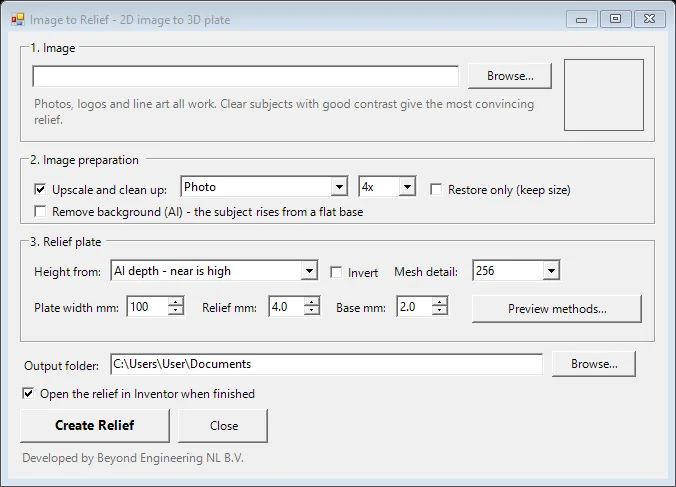Screen dimensions: 676x487
Task: Browse for an image file
Action: coord(510,76)
